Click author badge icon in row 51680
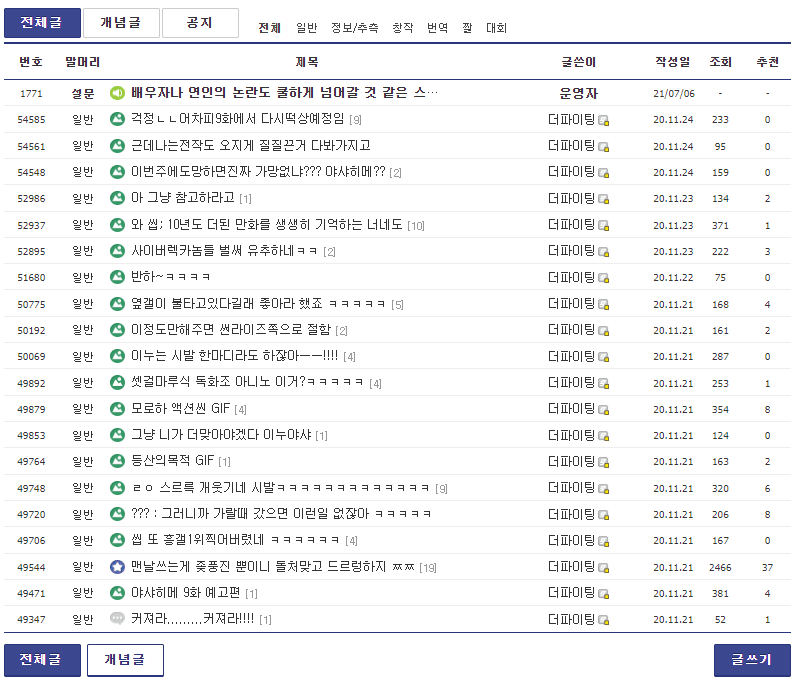This screenshot has height=687, width=798. pos(604,278)
